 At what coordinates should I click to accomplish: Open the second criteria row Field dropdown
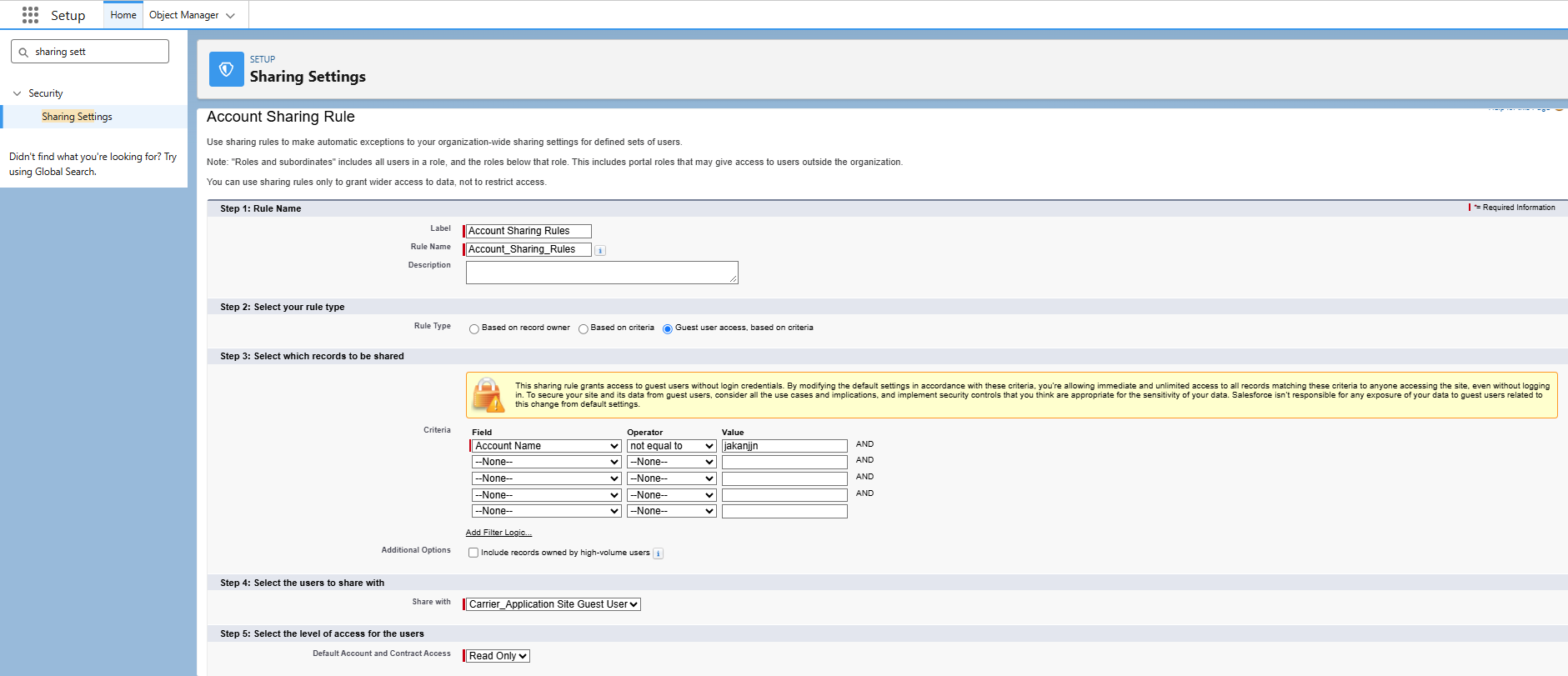click(546, 462)
